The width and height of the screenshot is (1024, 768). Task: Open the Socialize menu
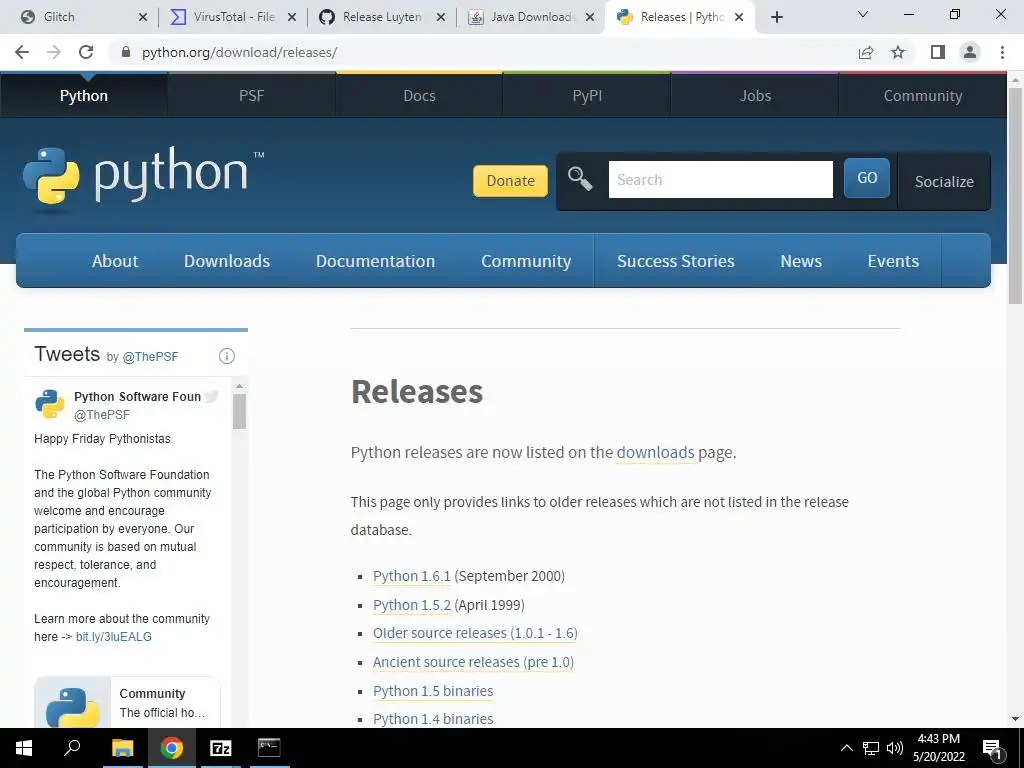pos(944,182)
